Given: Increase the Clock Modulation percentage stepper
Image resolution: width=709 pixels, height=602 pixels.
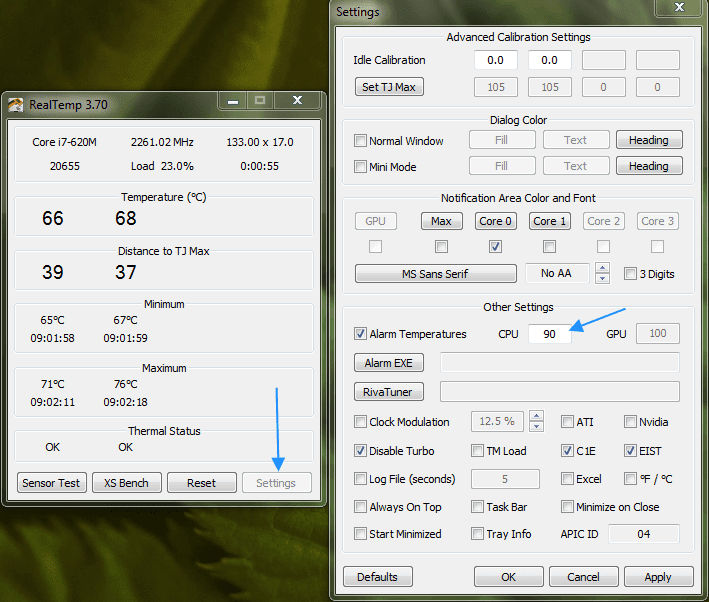Looking at the screenshot, I should [537, 417].
